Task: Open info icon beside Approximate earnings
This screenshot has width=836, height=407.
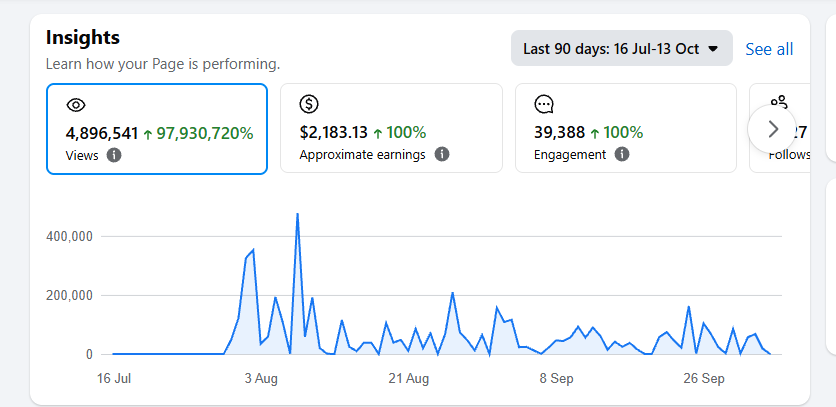Action: point(441,155)
